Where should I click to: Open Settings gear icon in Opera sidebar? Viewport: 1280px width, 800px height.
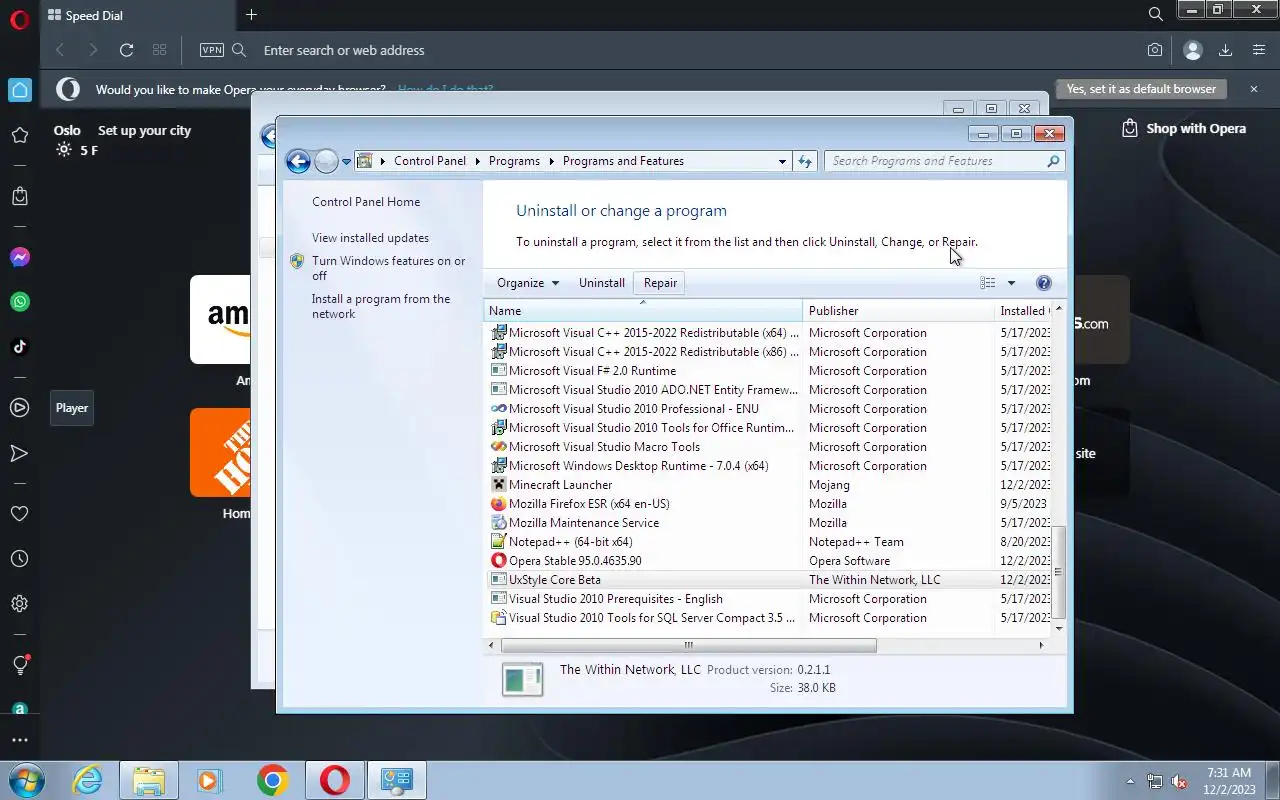point(19,604)
